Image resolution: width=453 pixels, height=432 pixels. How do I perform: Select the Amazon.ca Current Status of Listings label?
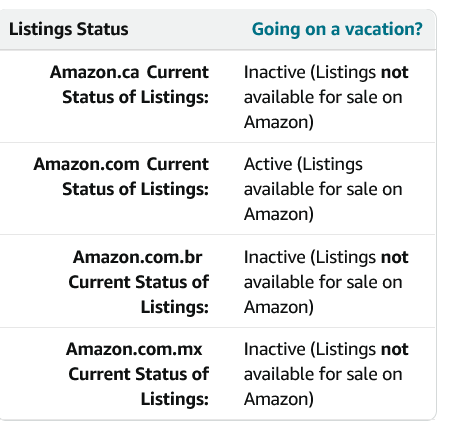click(129, 85)
